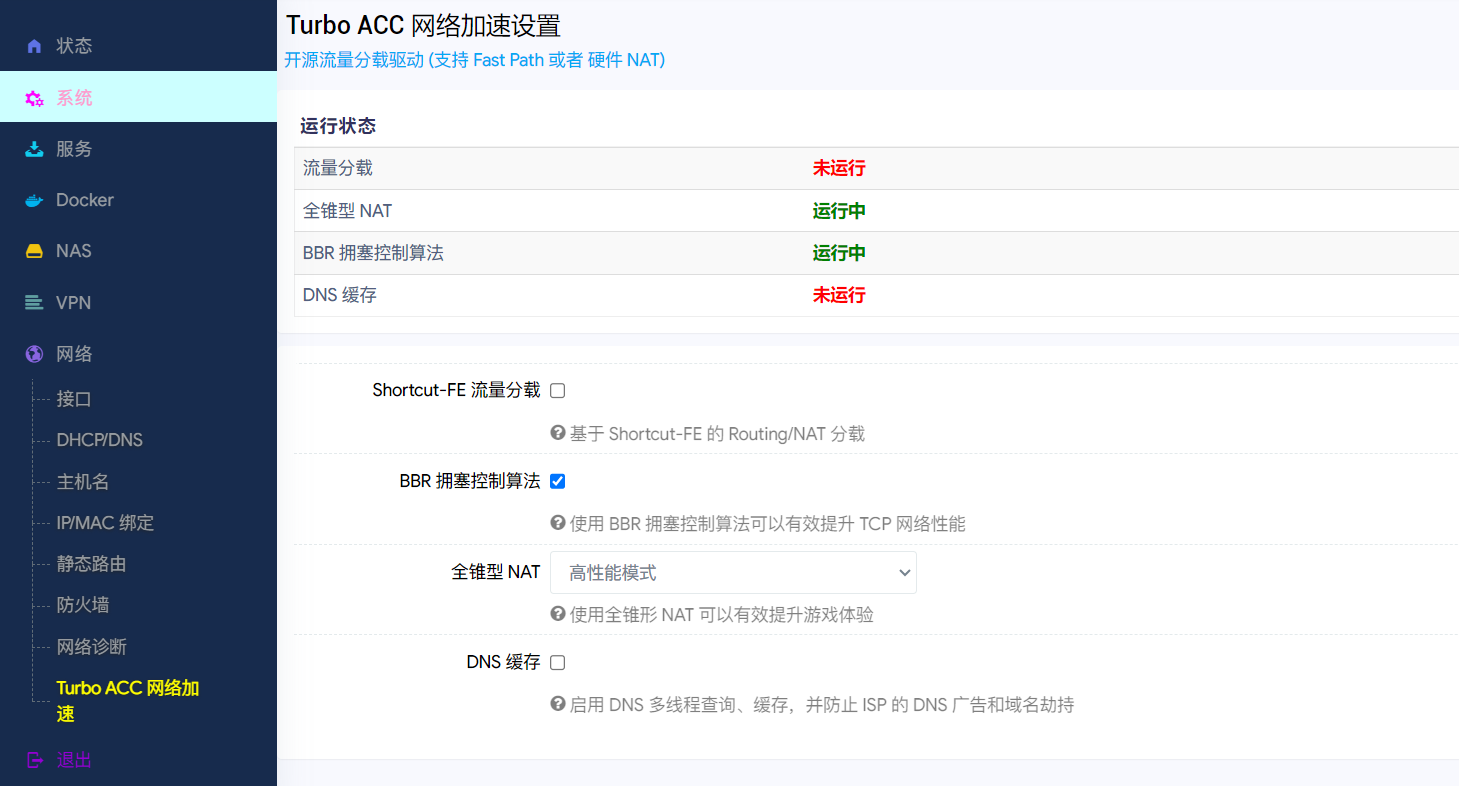Click the 全锥型 NAT option label
The height and width of the screenshot is (786, 1459).
(x=496, y=572)
